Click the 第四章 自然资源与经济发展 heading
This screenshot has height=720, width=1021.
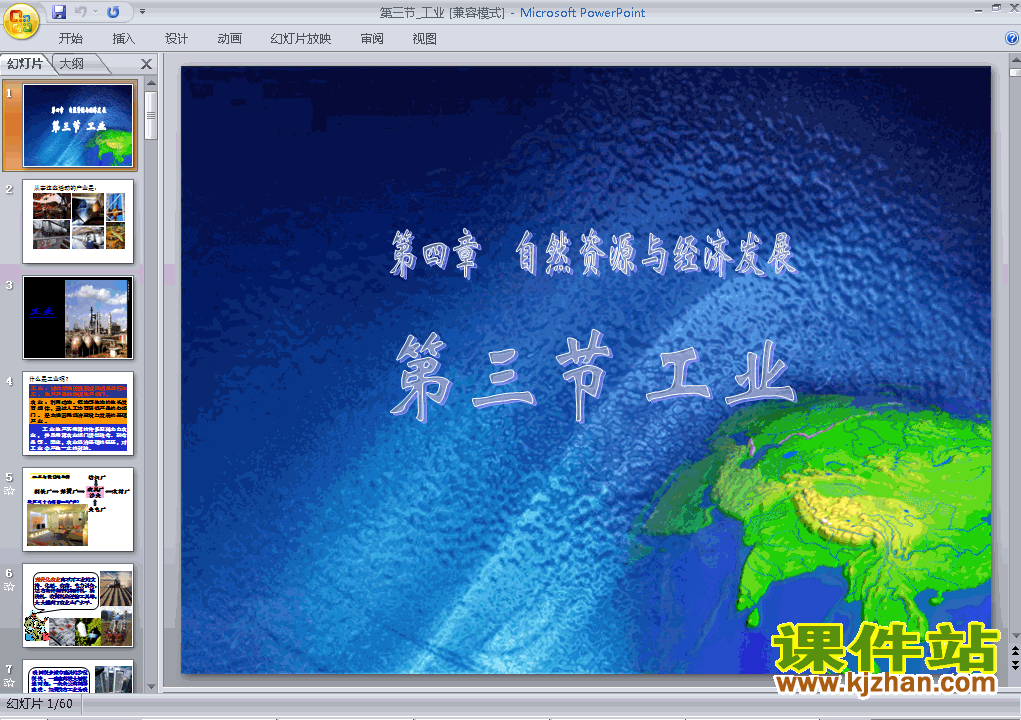point(593,255)
